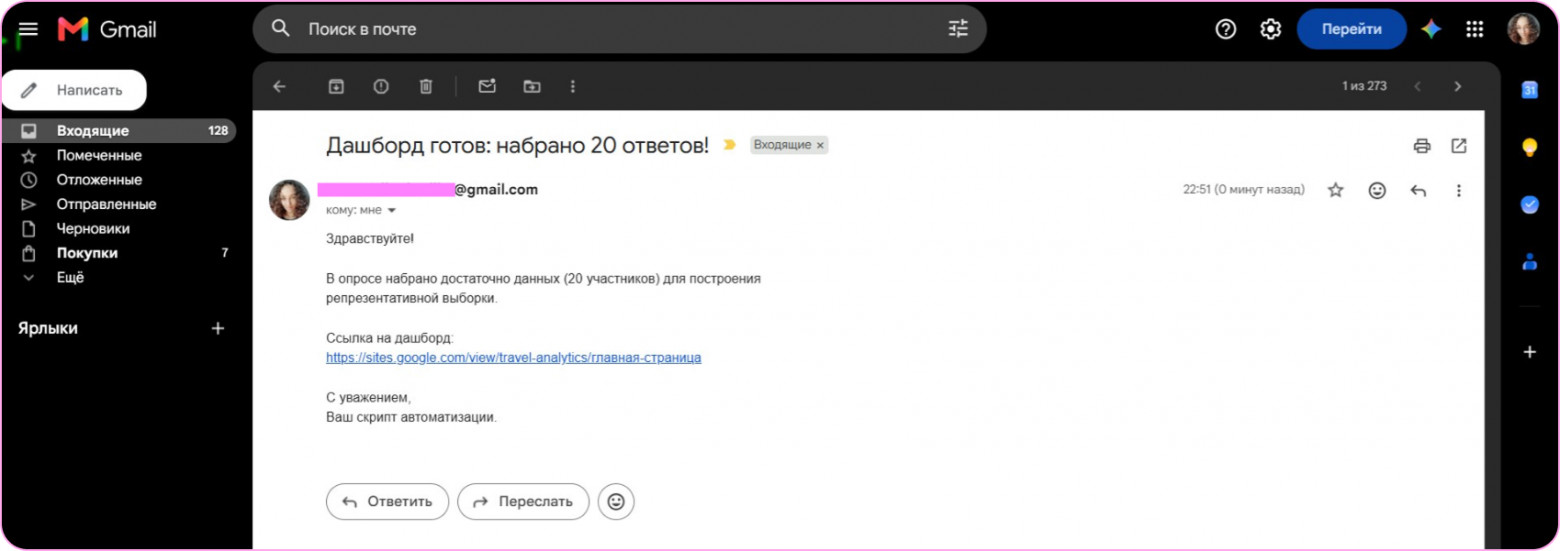Remove the Входящие label from the email
Screen dimensions: 1560x551
click(x=821, y=145)
